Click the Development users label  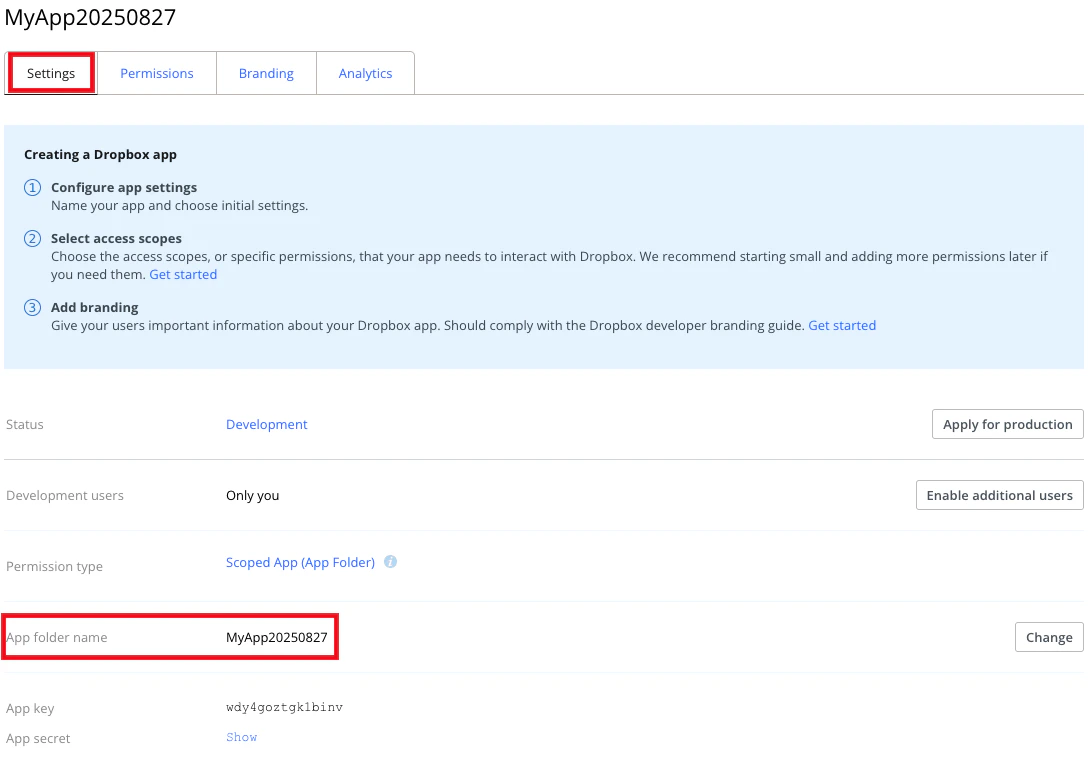65,495
